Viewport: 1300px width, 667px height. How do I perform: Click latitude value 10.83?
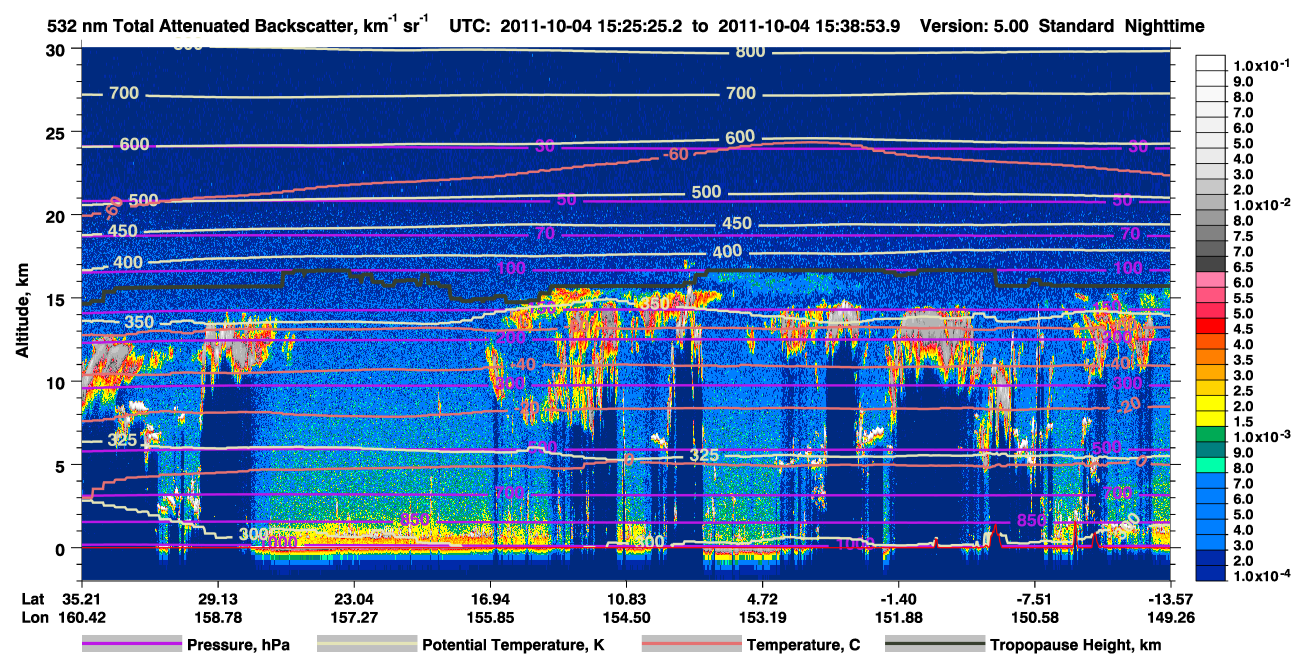point(626,599)
